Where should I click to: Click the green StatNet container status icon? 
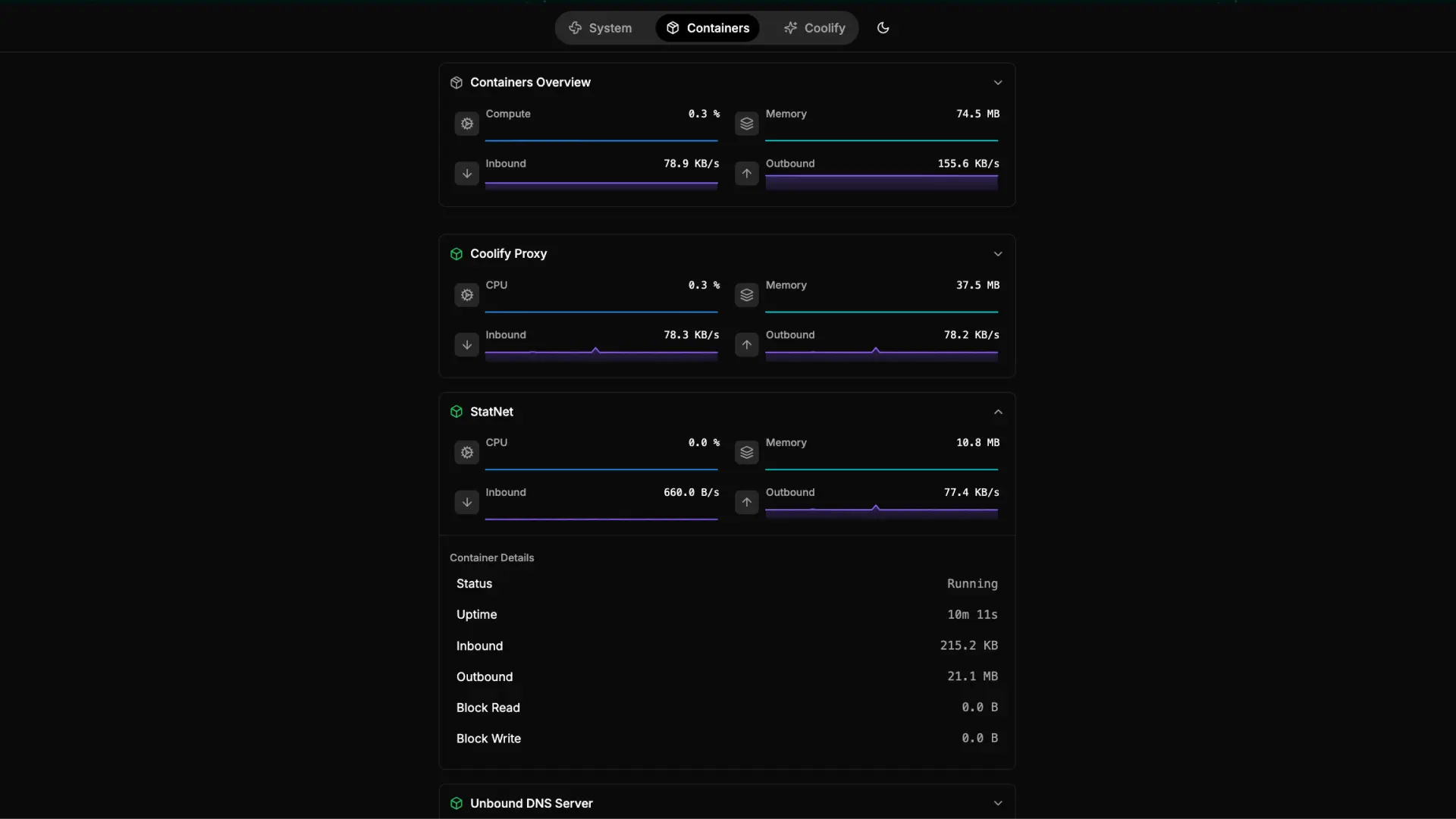[456, 412]
